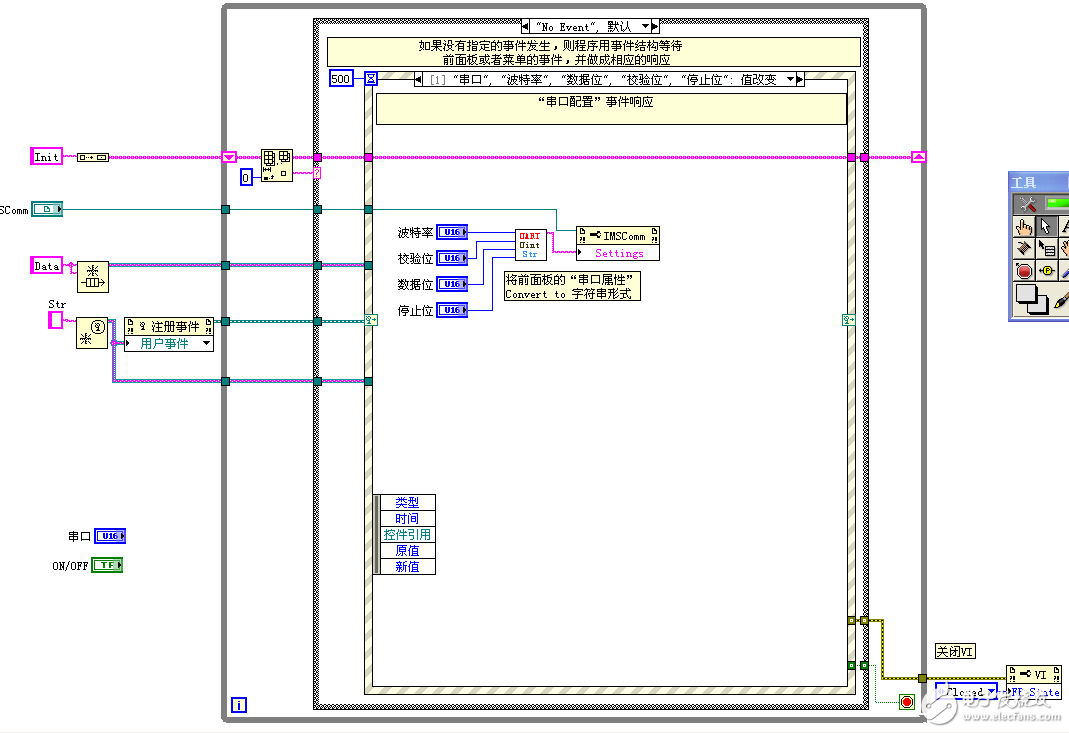
Task: Click the while loop iteration terminal
Action: [x=239, y=705]
